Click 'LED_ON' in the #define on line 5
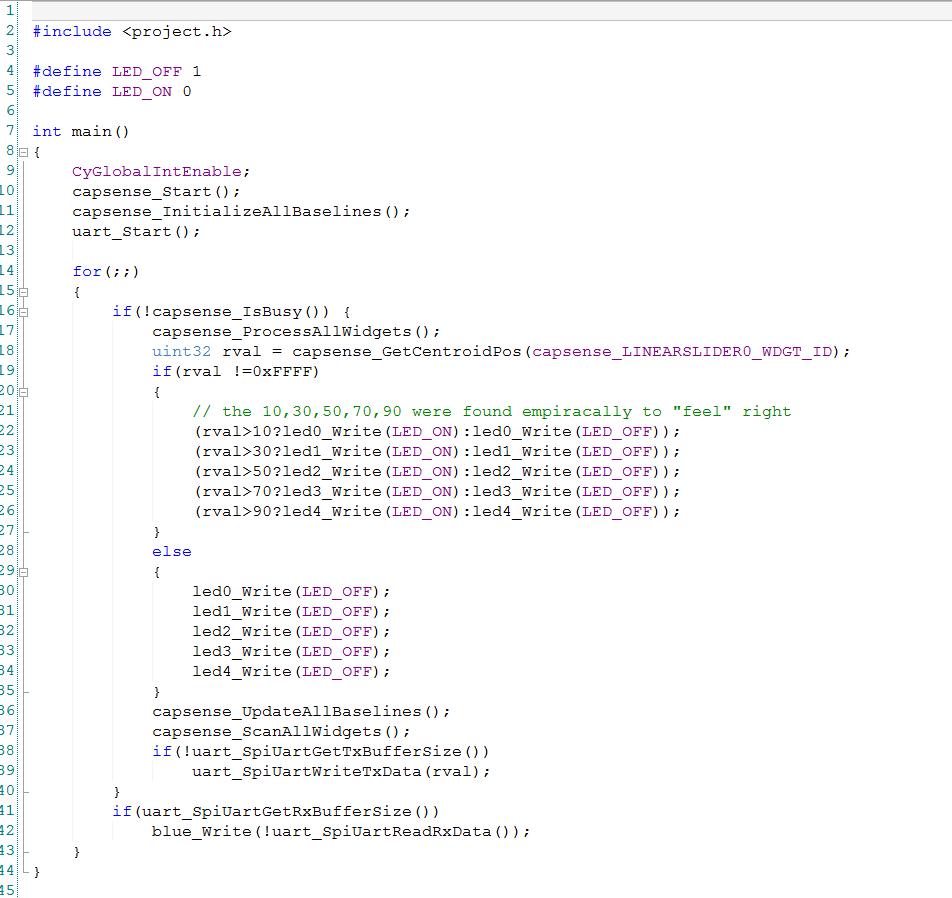Screen dimensions: 952x898 pyautogui.click(x=142, y=92)
